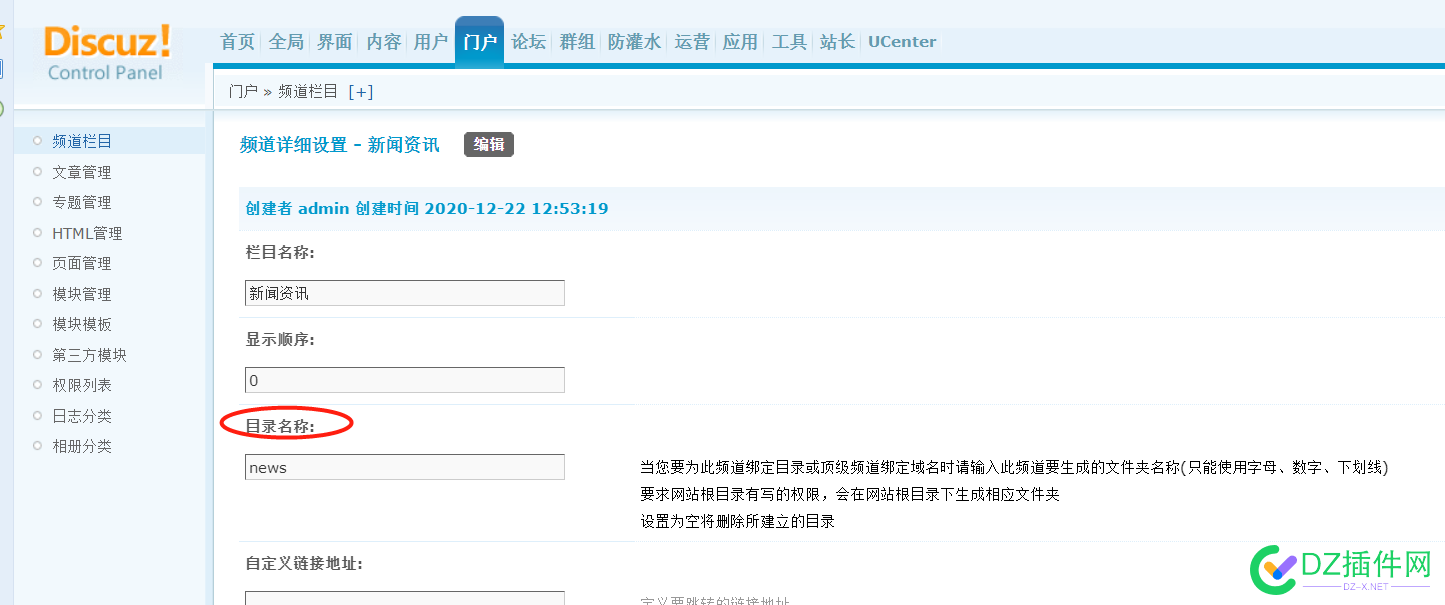The width and height of the screenshot is (1445, 605).
Task: Select the 门户 top tab
Action: pos(480,42)
